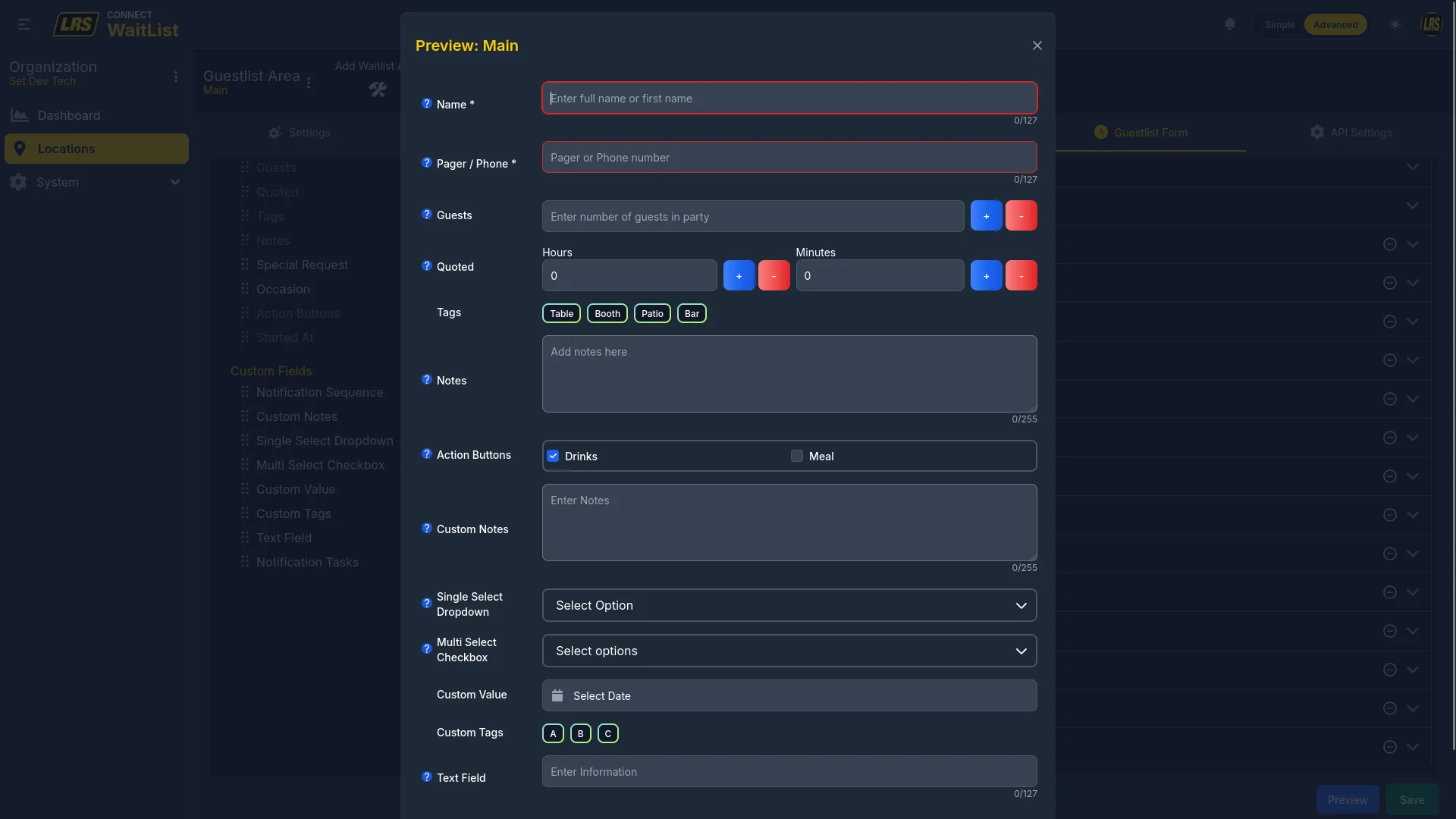Screen dimensions: 1456x819
Task: Open the Select Date picker field
Action: coord(789,695)
